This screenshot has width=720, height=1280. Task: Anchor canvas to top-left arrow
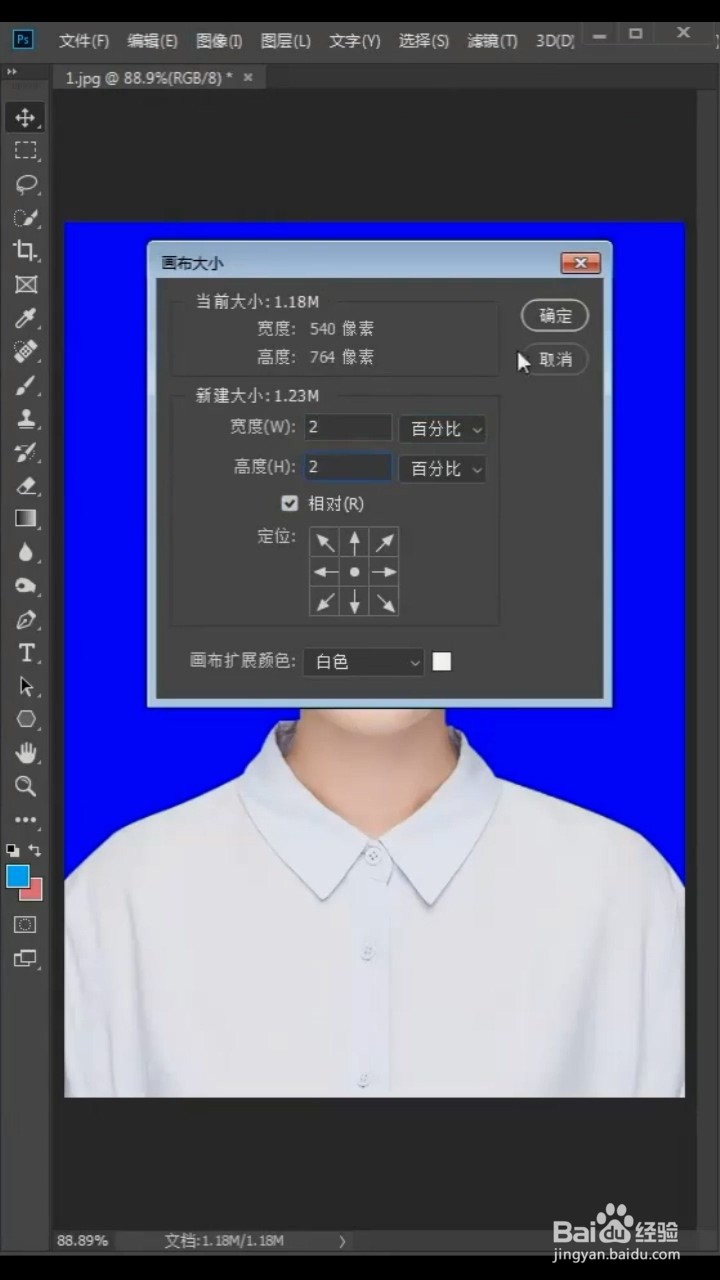coord(325,543)
